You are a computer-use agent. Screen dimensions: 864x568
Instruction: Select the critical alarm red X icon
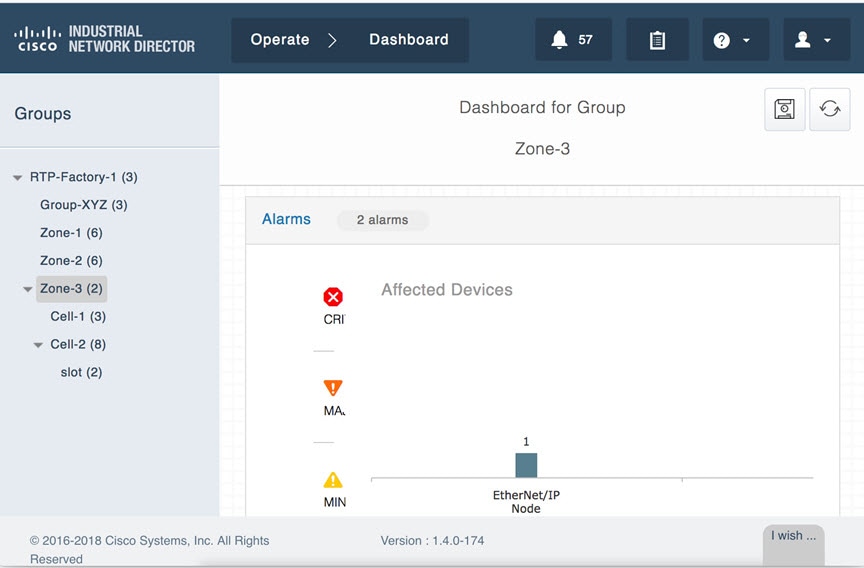(333, 297)
